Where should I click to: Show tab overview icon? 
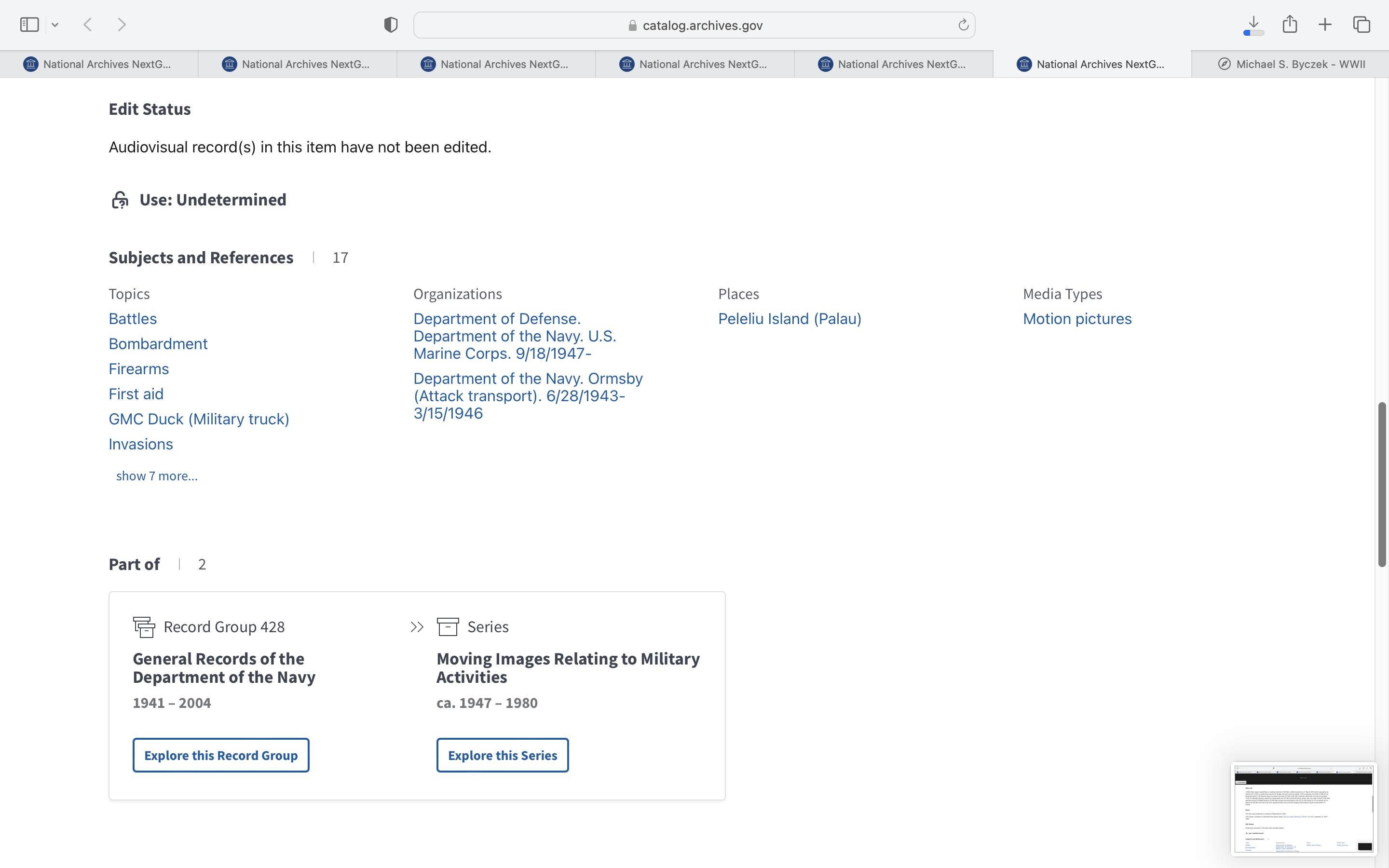[x=1362, y=25]
